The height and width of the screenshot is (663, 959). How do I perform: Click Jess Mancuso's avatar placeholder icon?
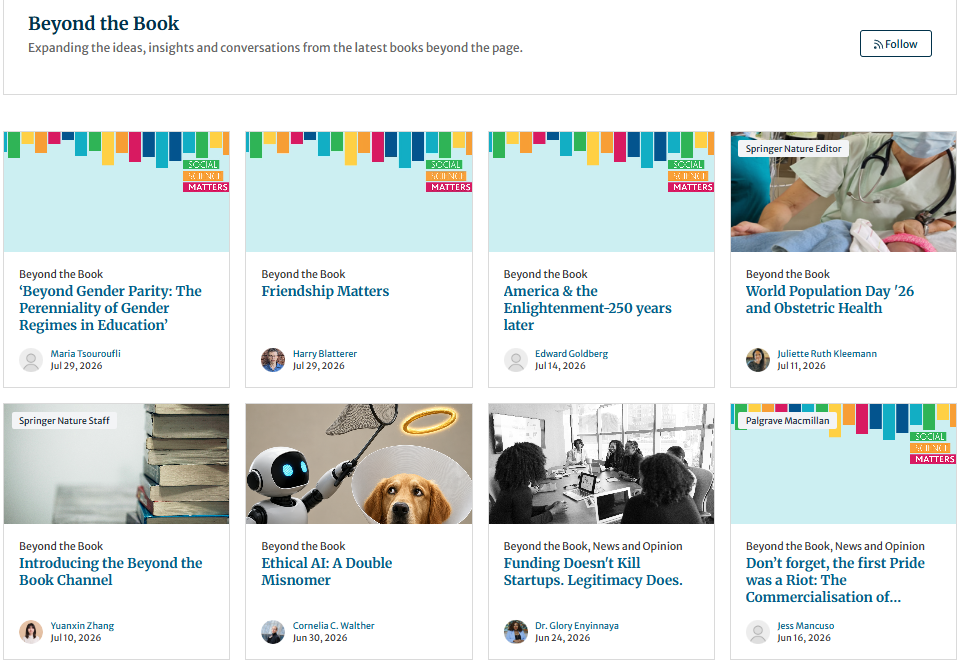point(758,632)
